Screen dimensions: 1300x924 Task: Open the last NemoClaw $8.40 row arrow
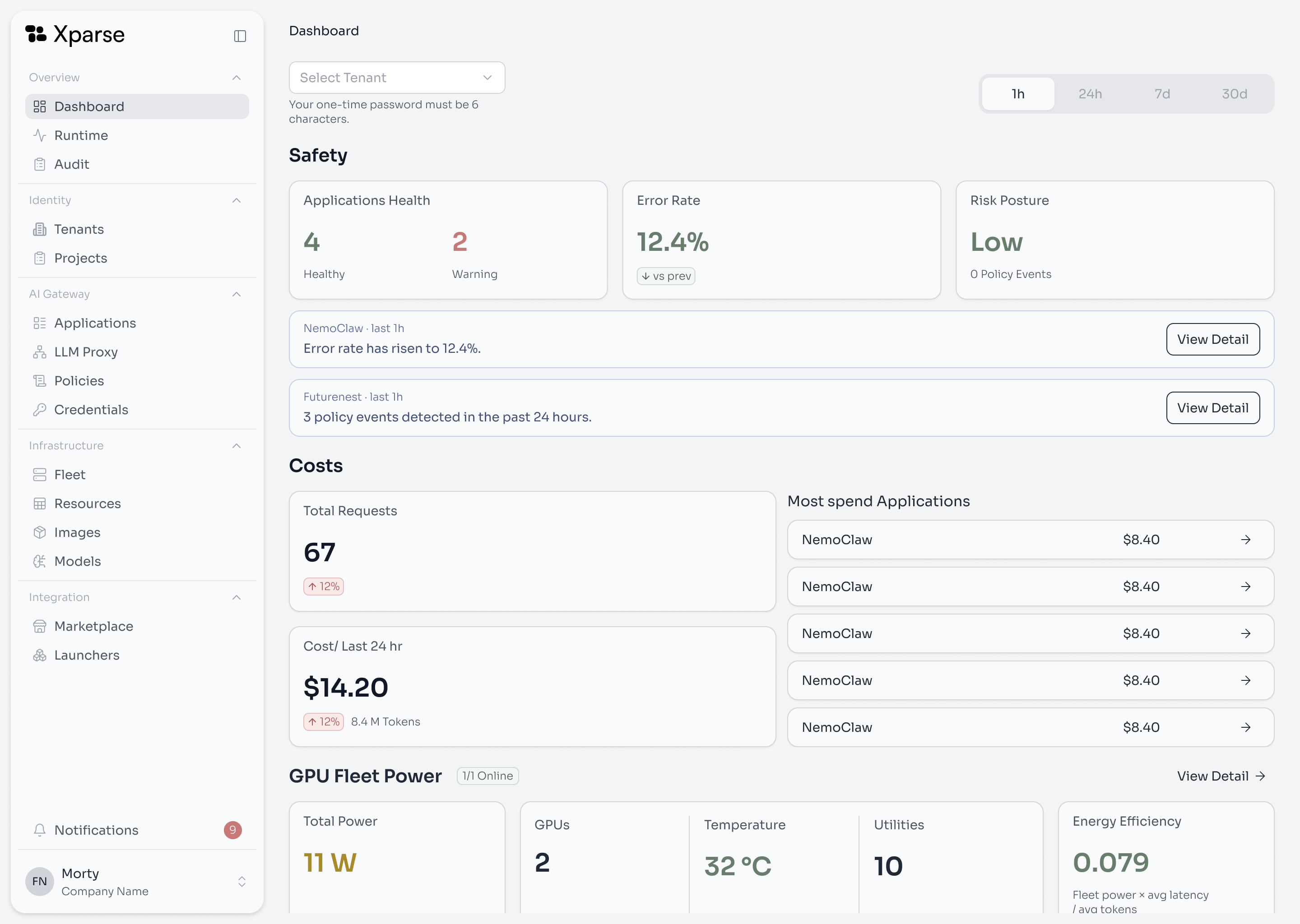1245,727
